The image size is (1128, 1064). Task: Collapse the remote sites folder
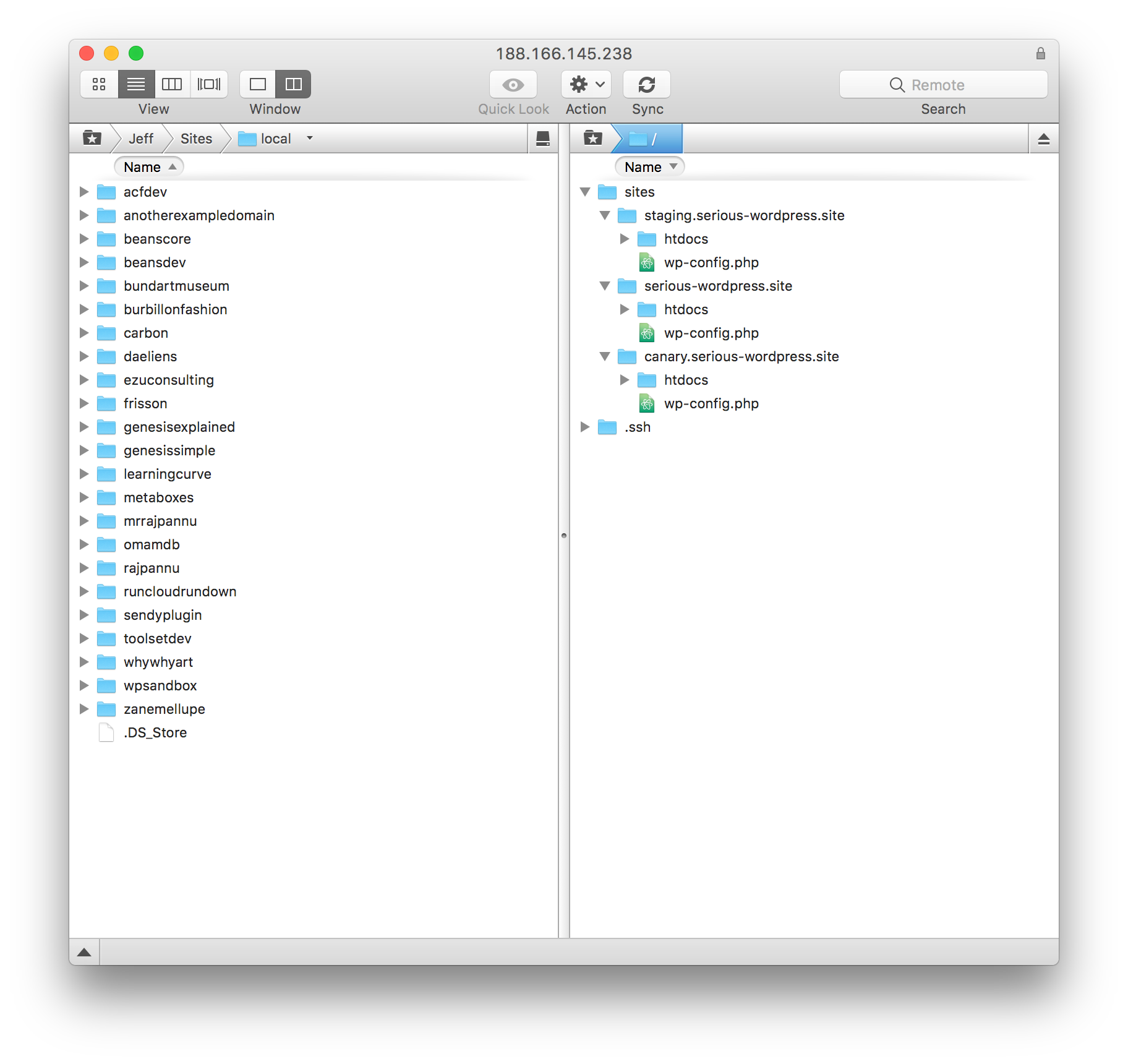point(585,192)
